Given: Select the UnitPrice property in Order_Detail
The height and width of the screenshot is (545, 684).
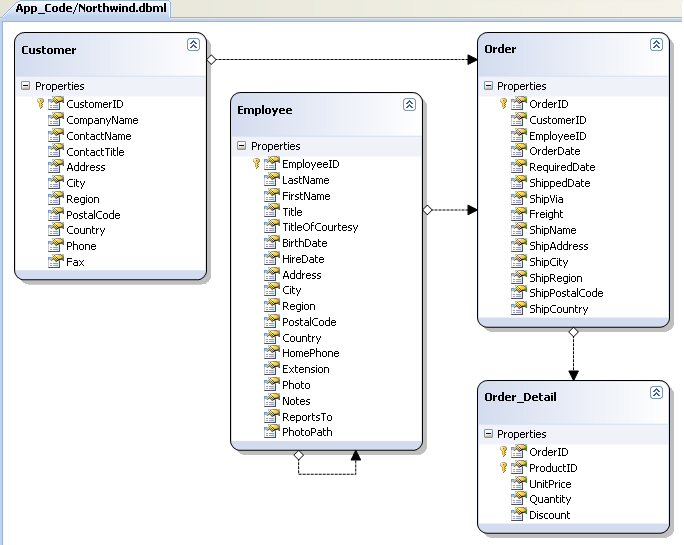Looking at the screenshot, I should 550,484.
